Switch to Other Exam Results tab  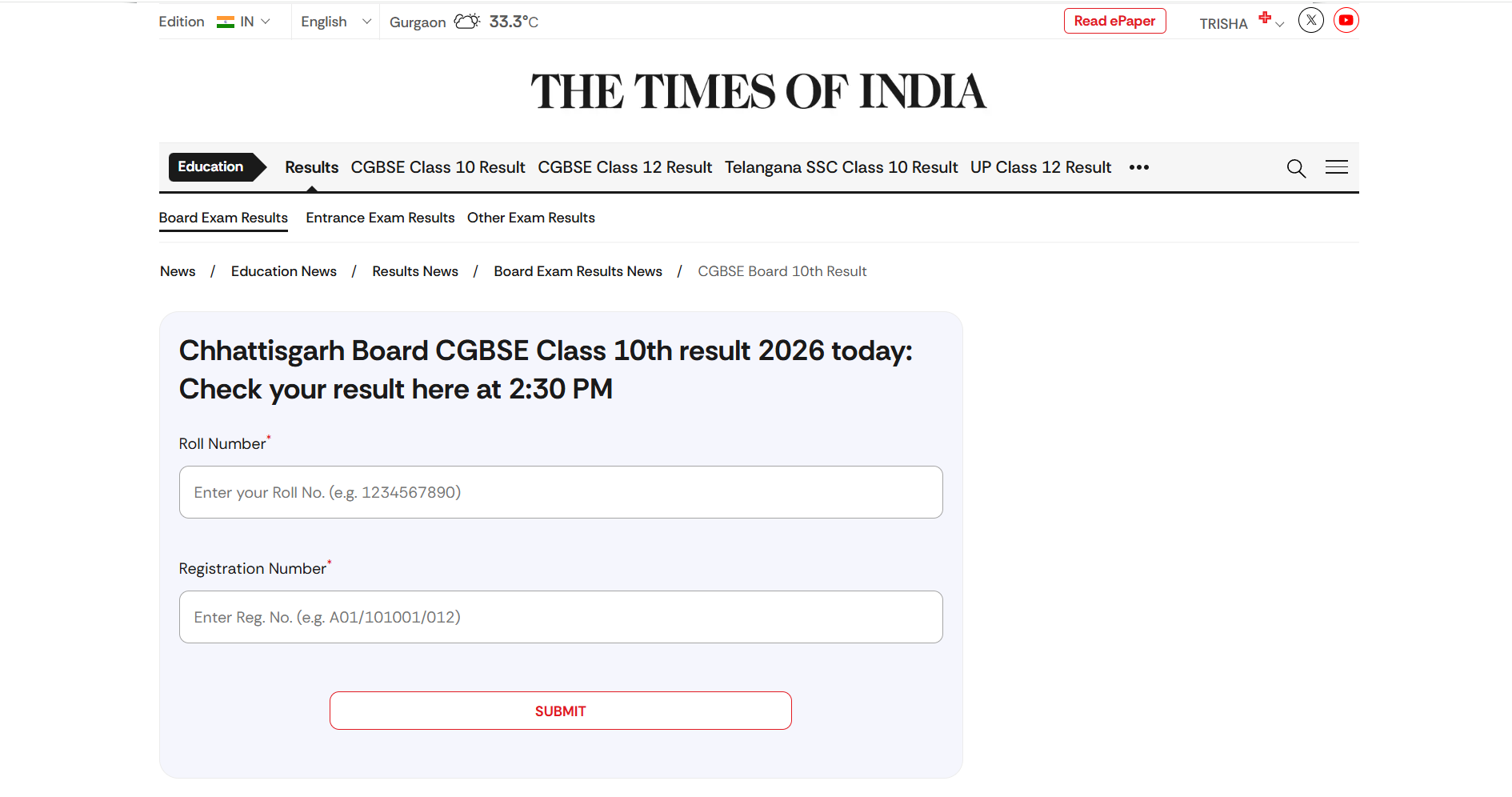[531, 218]
